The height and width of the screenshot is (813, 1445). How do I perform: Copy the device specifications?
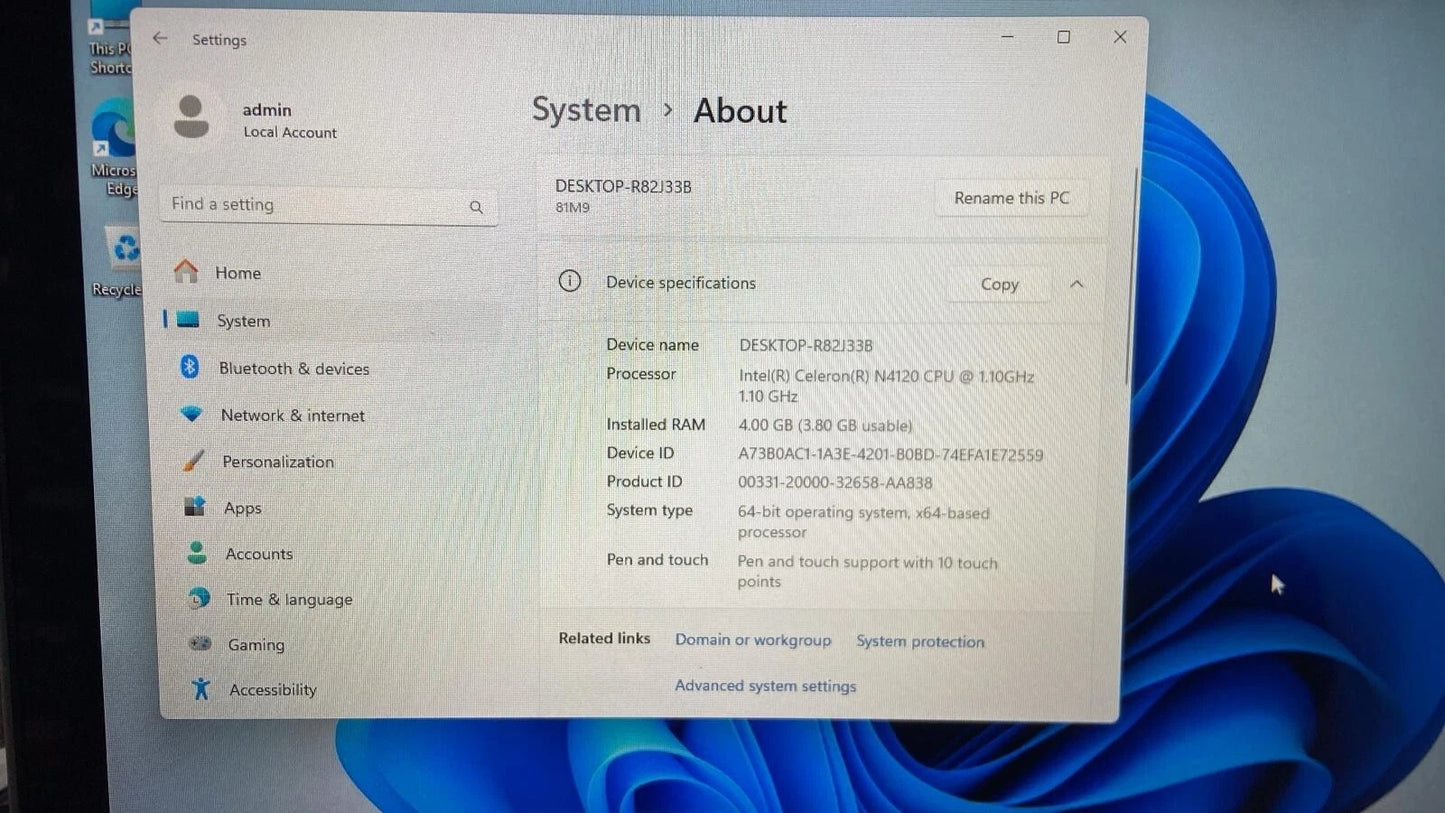(999, 284)
